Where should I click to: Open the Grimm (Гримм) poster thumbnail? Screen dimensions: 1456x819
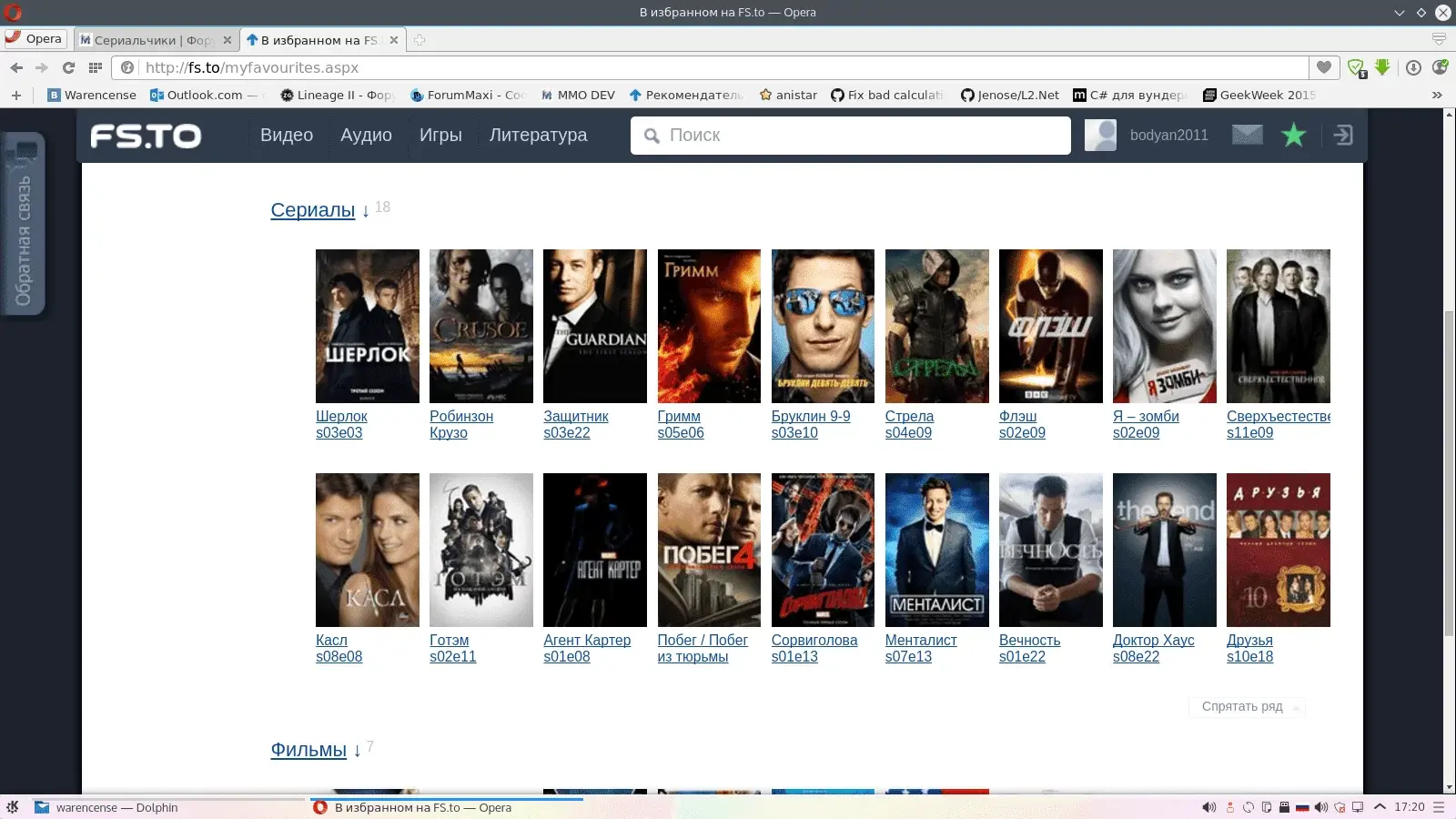[x=709, y=326]
